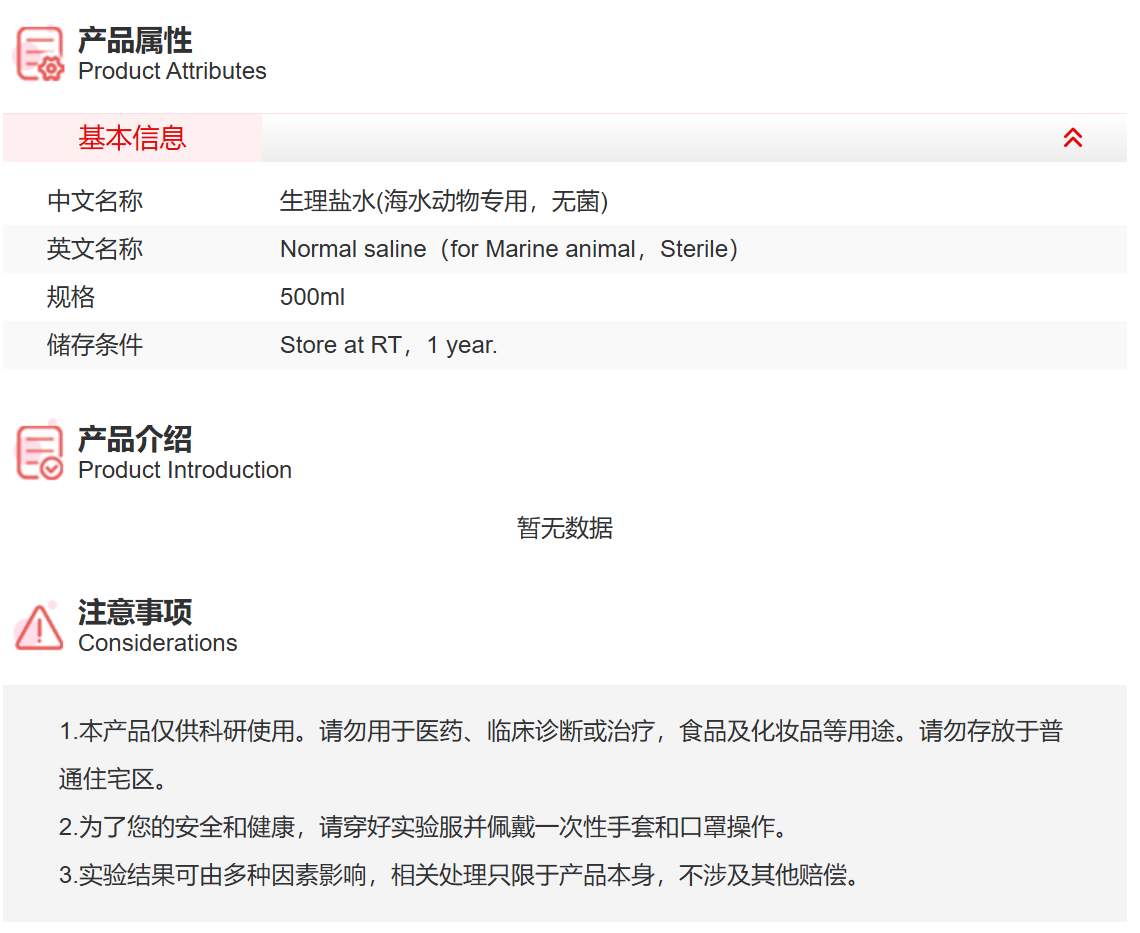Click the 生理盐水(海水动物专用，无菌) product name
Viewport: 1140px width, 933px height.
444,201
